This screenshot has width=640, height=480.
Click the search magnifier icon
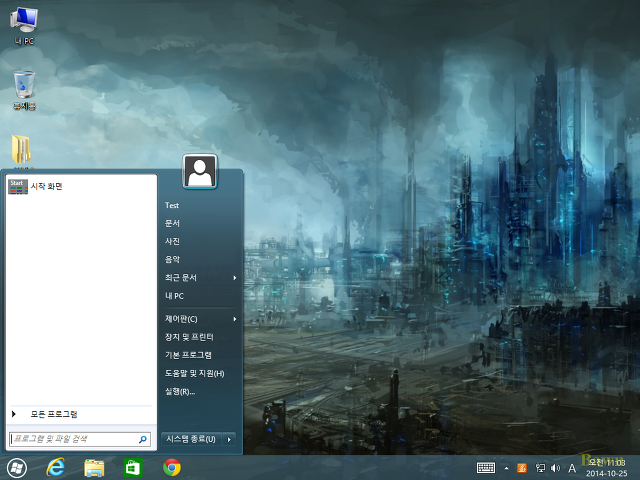[x=143, y=440]
